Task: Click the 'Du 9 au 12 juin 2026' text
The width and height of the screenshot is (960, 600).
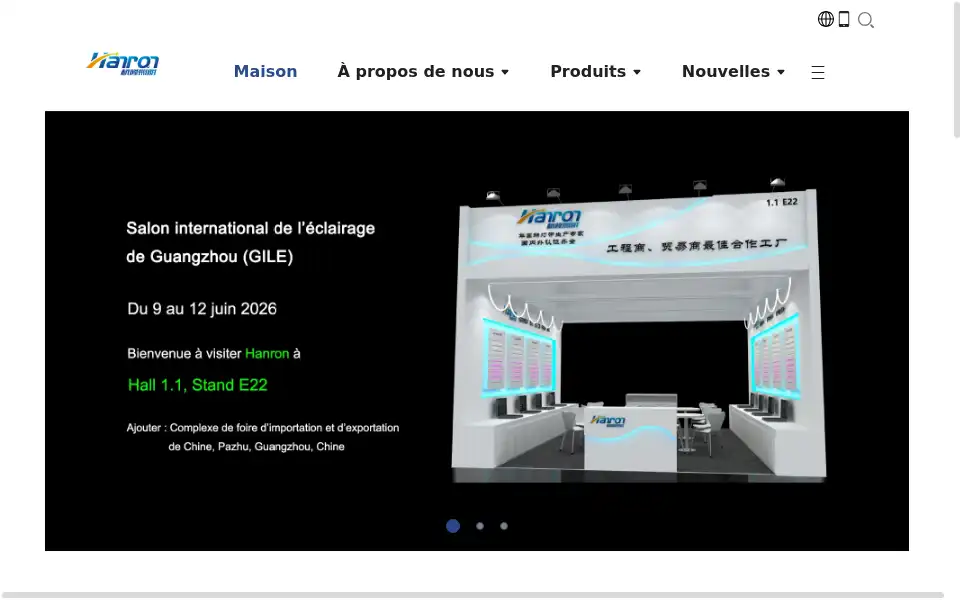Action: click(202, 309)
